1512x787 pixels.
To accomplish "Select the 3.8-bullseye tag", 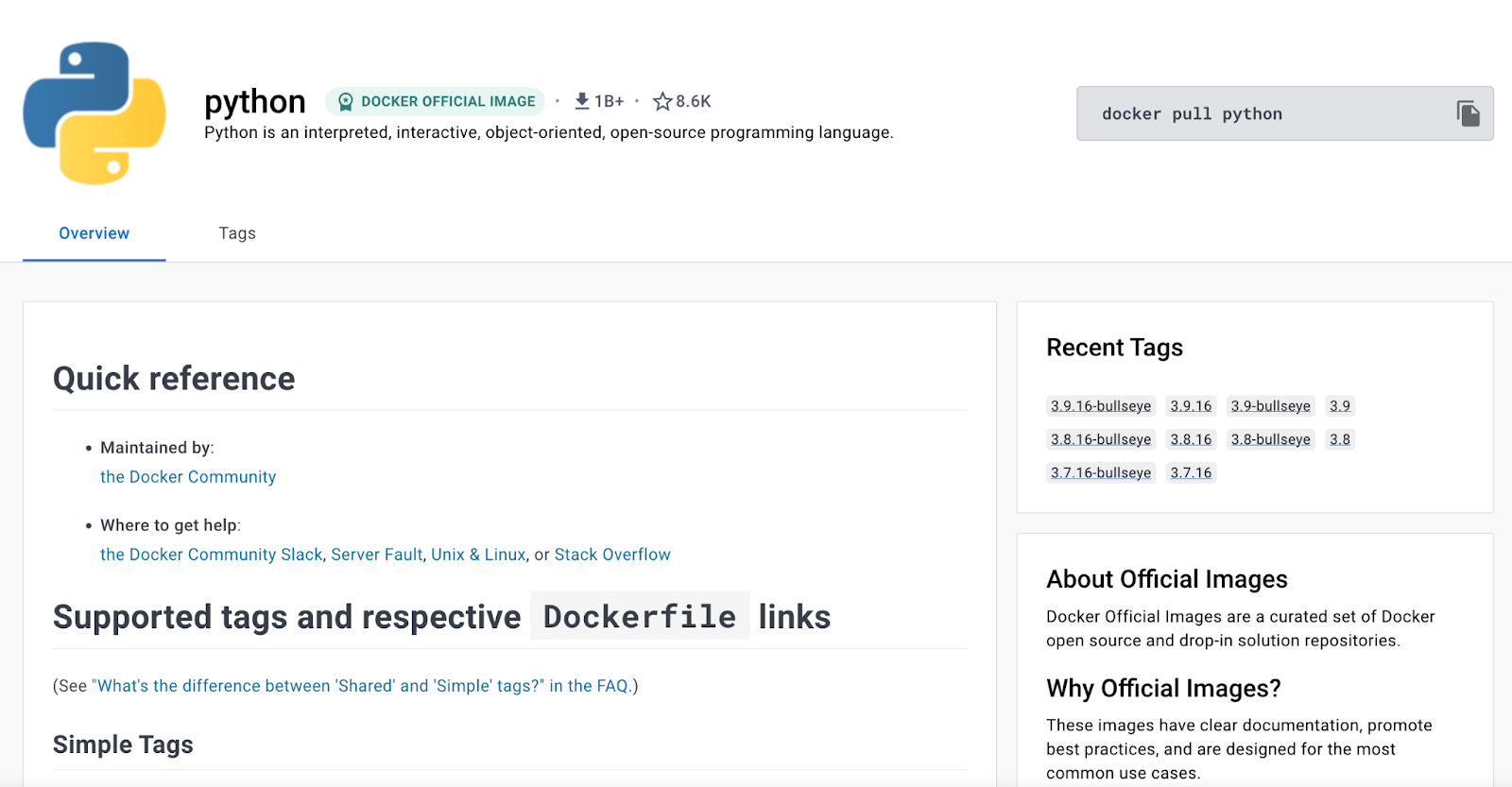I will pos(1270,439).
